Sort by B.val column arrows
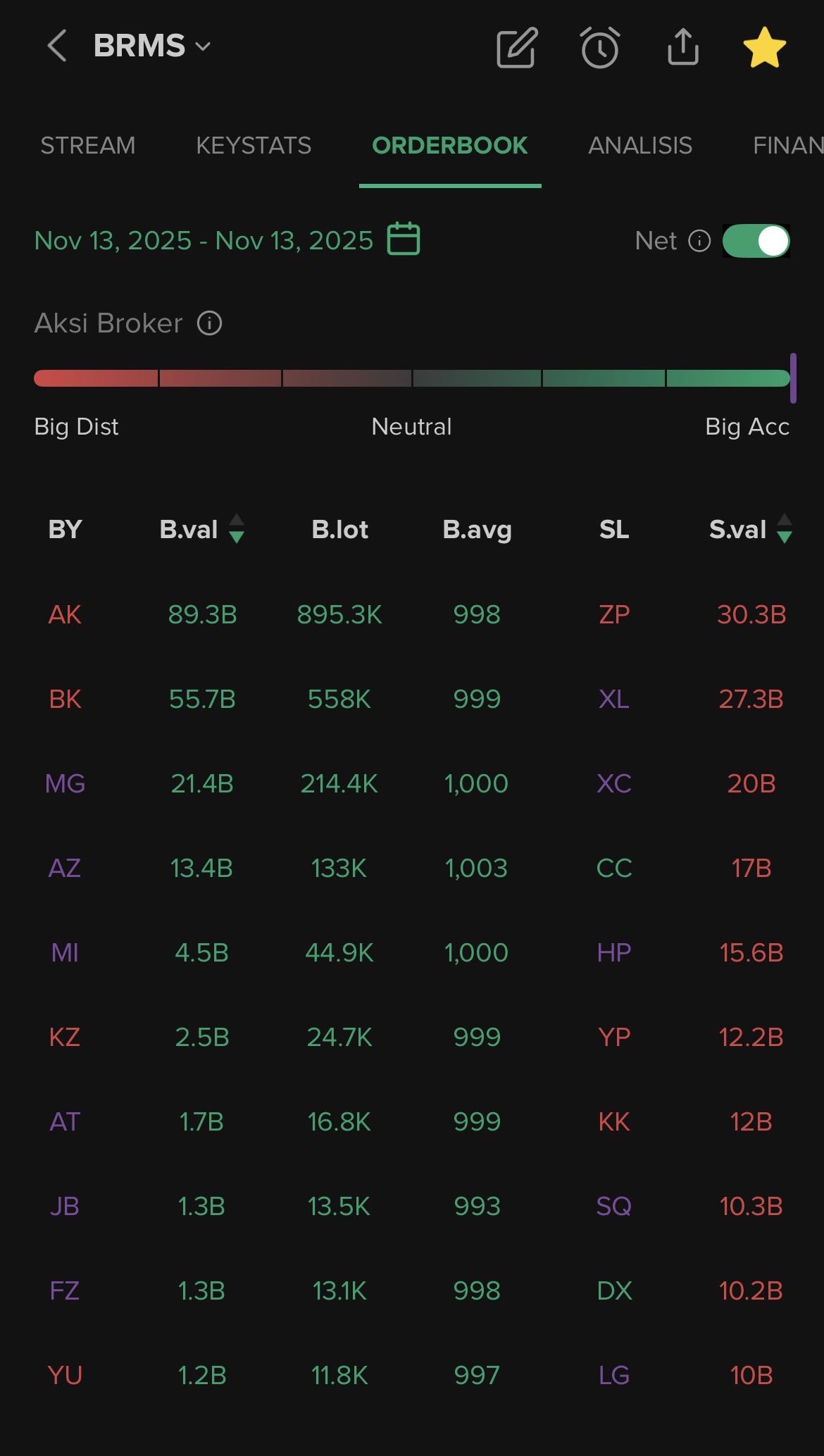Viewport: 824px width, 1456px height. pyautogui.click(x=237, y=529)
